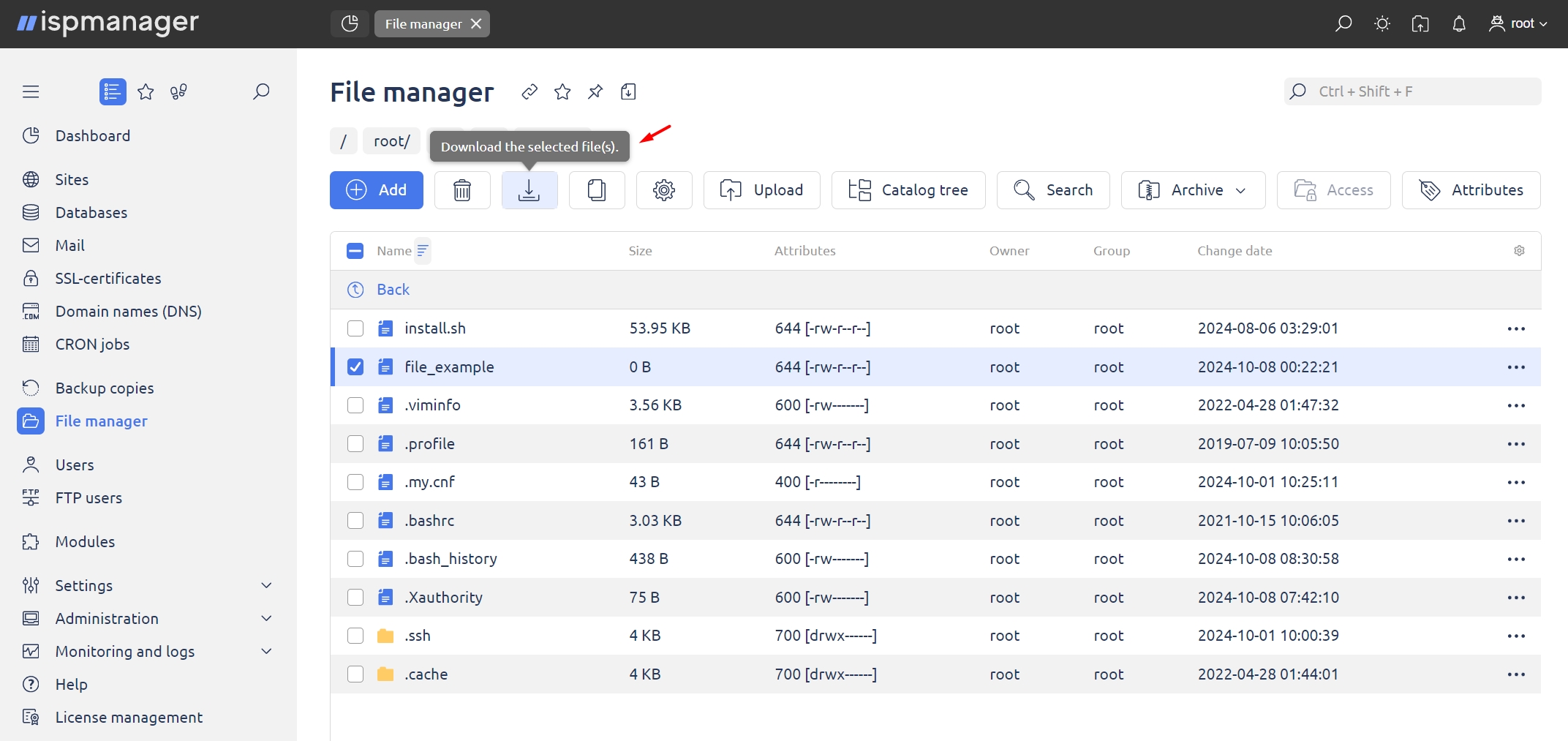
Task: Click the copy files toolbar icon
Action: 597,190
